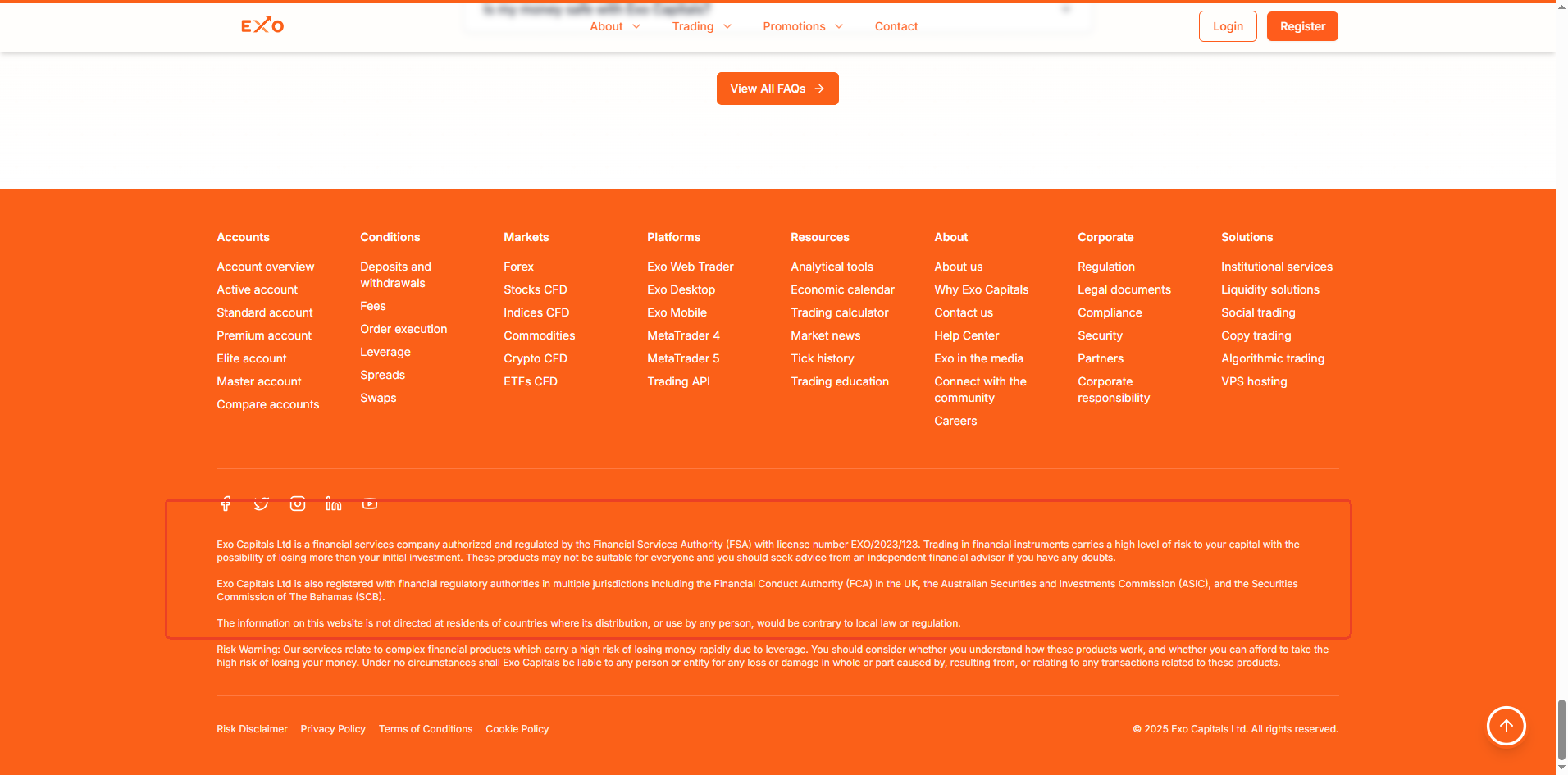
Task: Open Order execution link
Action: (x=403, y=329)
